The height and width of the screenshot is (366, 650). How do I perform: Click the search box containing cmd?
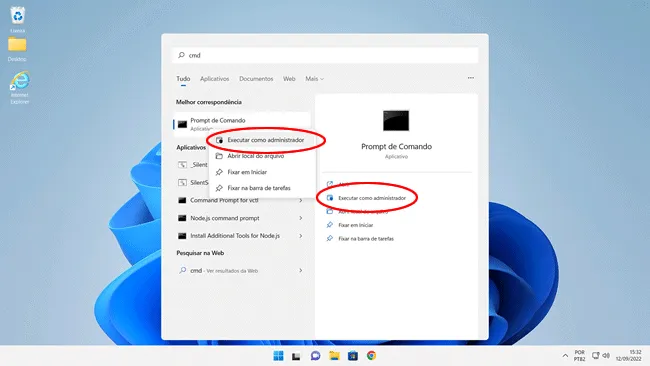[x=325, y=55]
